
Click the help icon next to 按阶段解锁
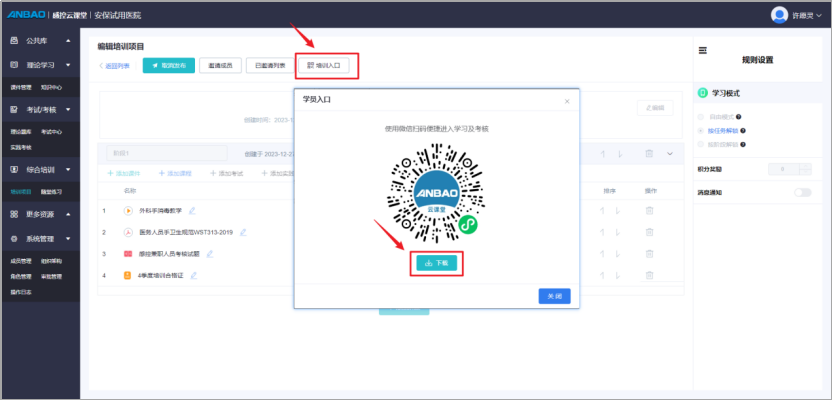(743, 144)
